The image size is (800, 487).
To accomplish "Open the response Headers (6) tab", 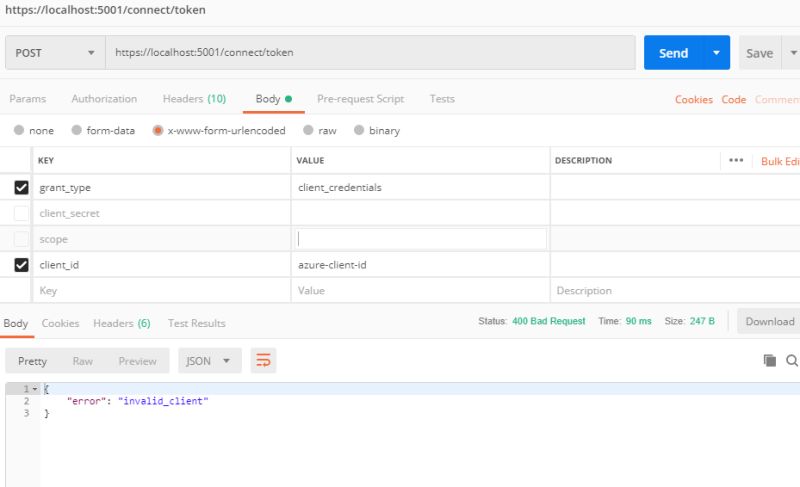I will [x=122, y=323].
